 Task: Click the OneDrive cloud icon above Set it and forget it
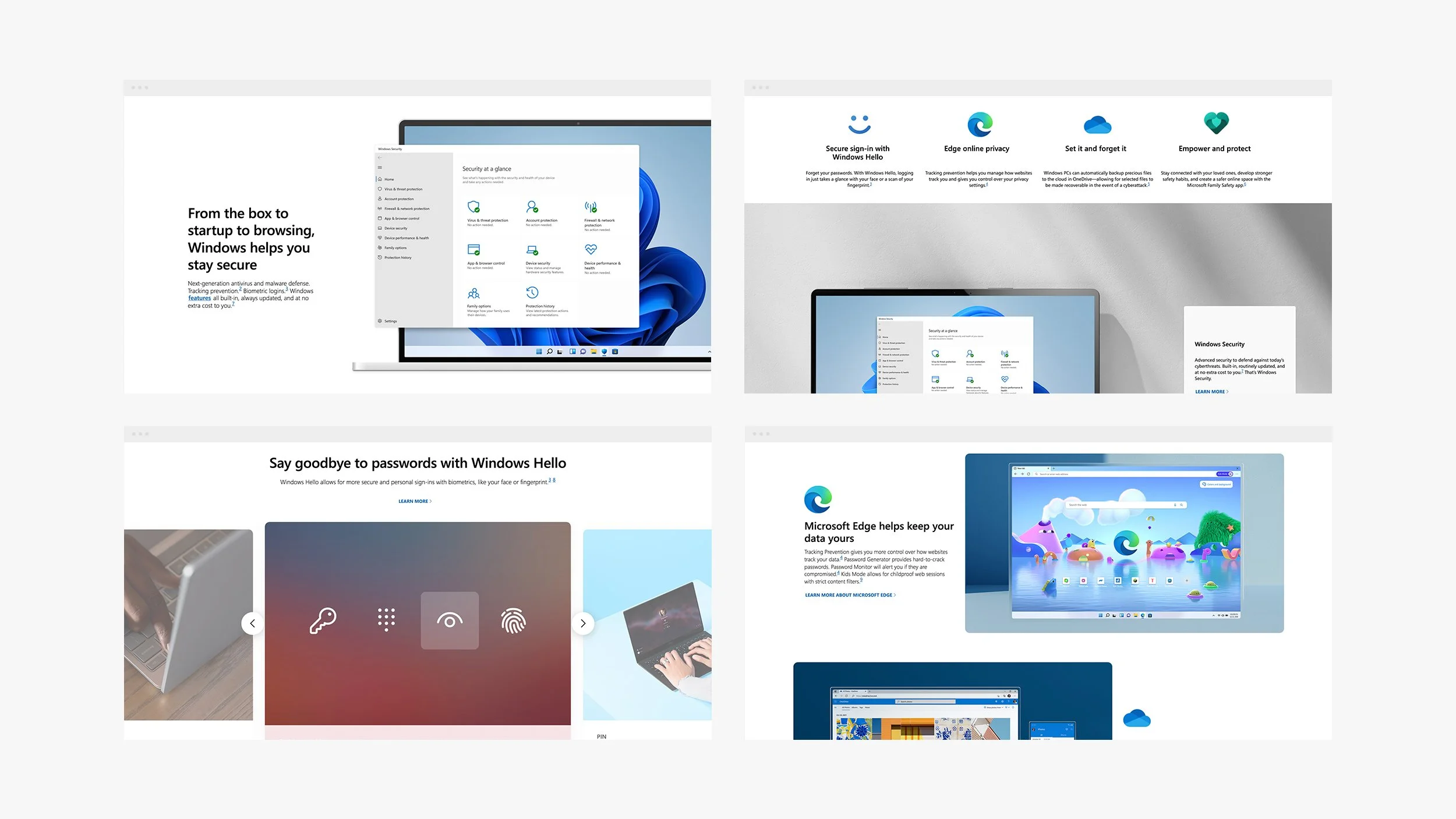pyautogui.click(x=1097, y=125)
